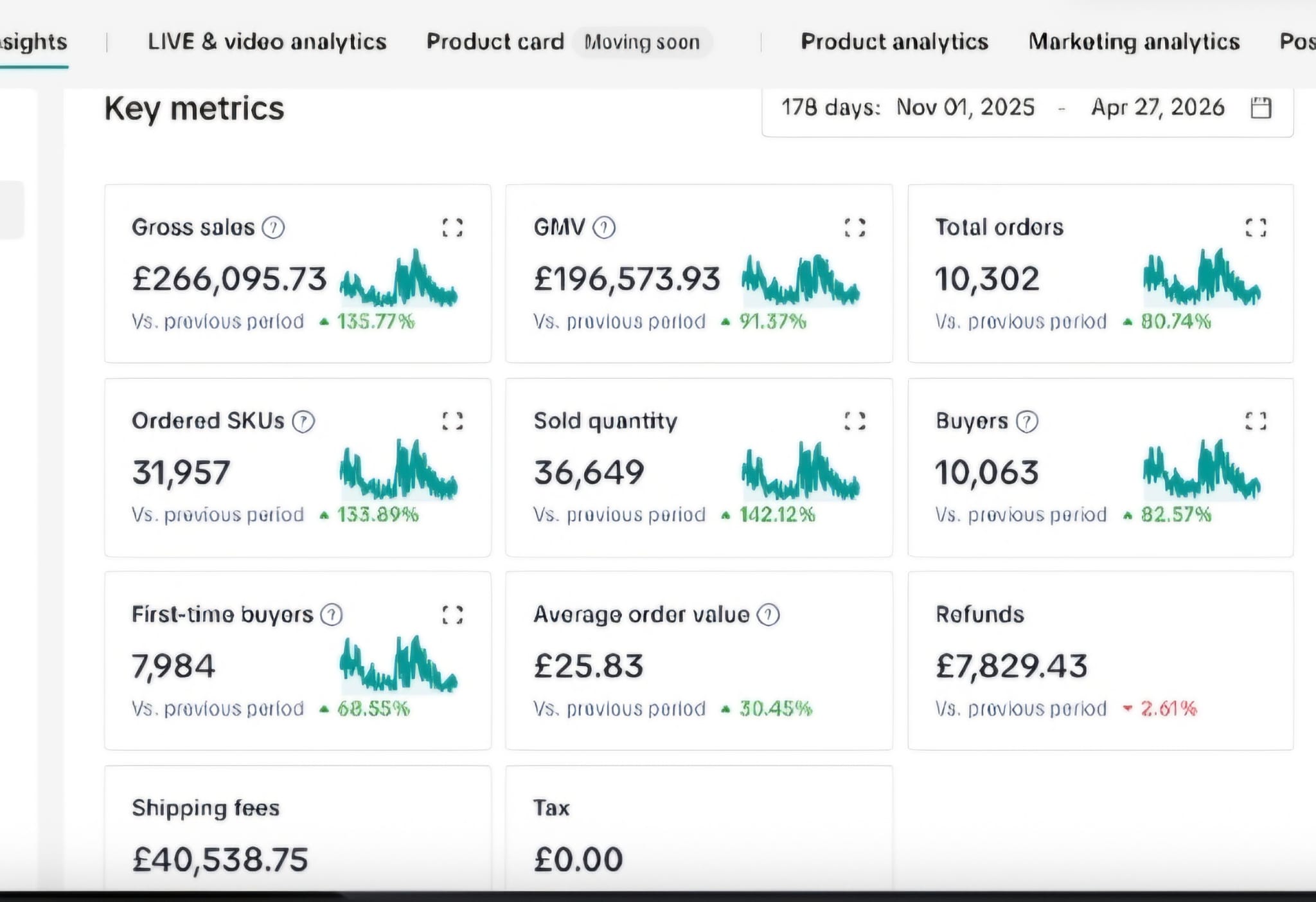Open the calendar date picker icon
1316x902 pixels.
tap(1261, 107)
